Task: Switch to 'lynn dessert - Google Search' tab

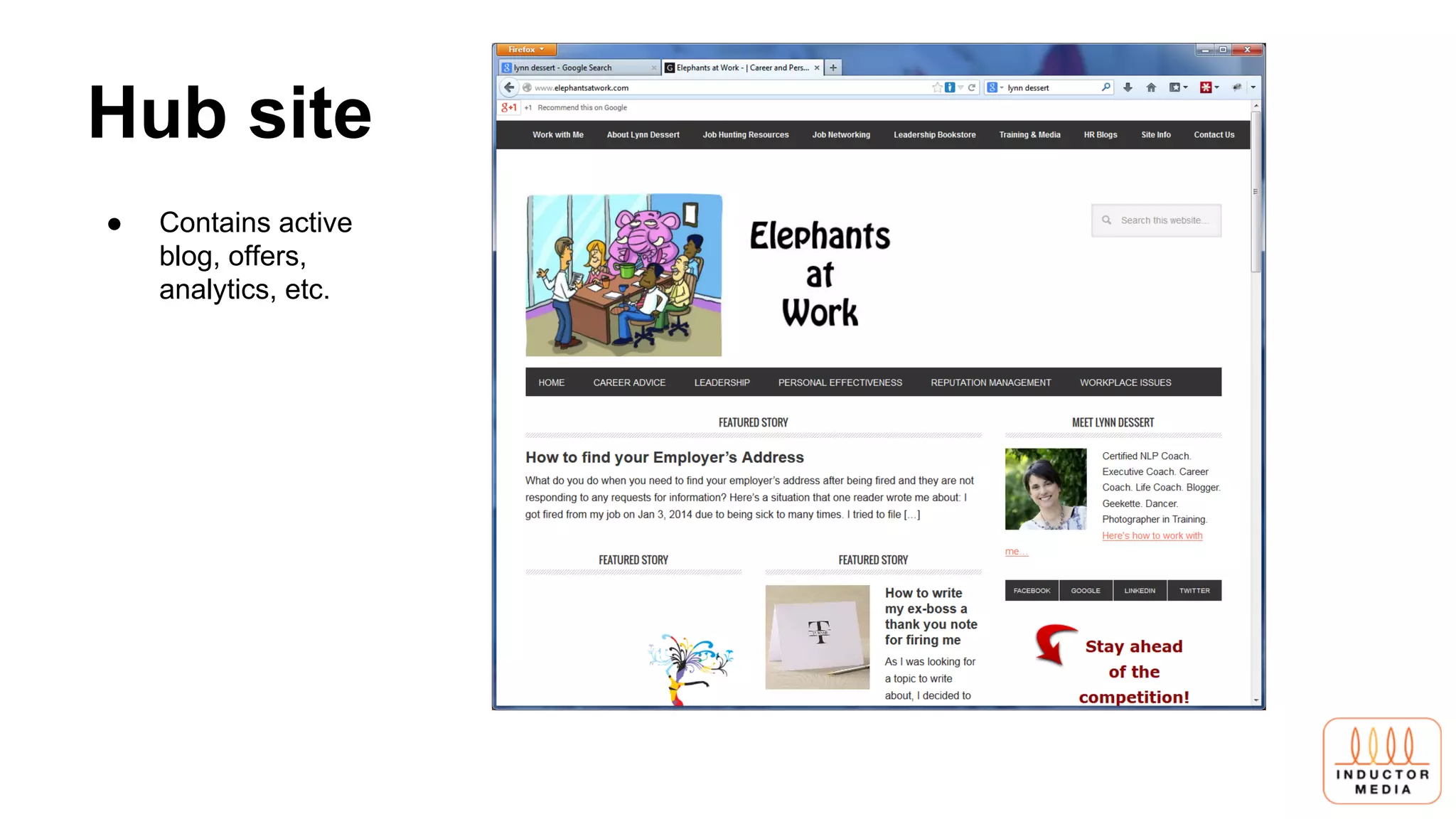Action: click(579, 68)
